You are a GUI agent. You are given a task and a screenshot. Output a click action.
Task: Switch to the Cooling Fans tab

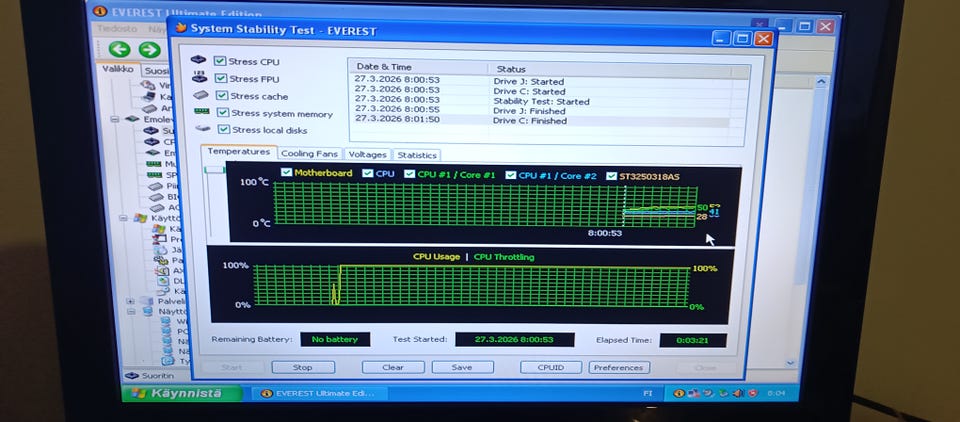click(x=310, y=154)
